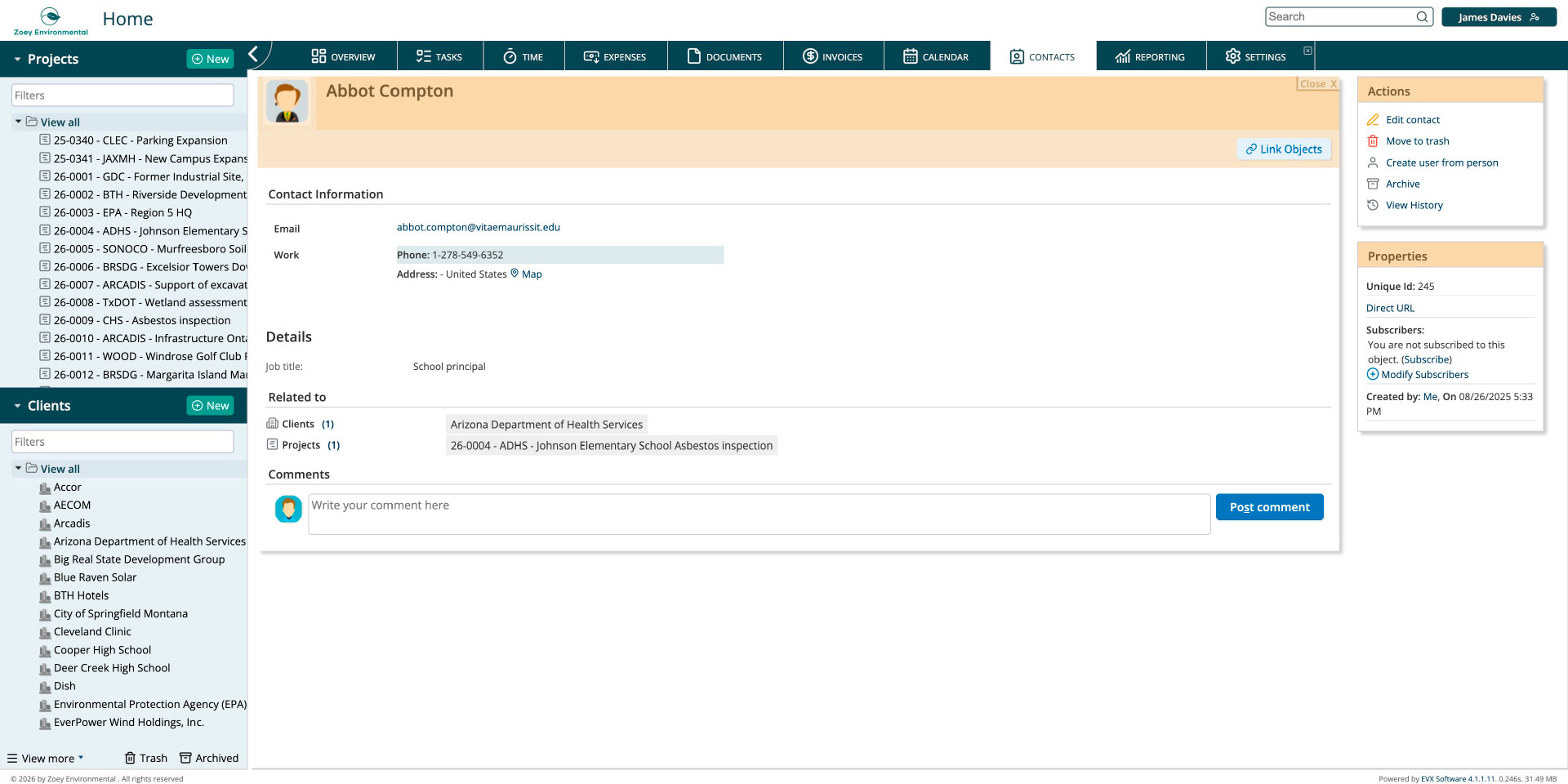The width and height of the screenshot is (1568, 784).
Task: Click the search magnifier icon
Action: pos(1422,17)
